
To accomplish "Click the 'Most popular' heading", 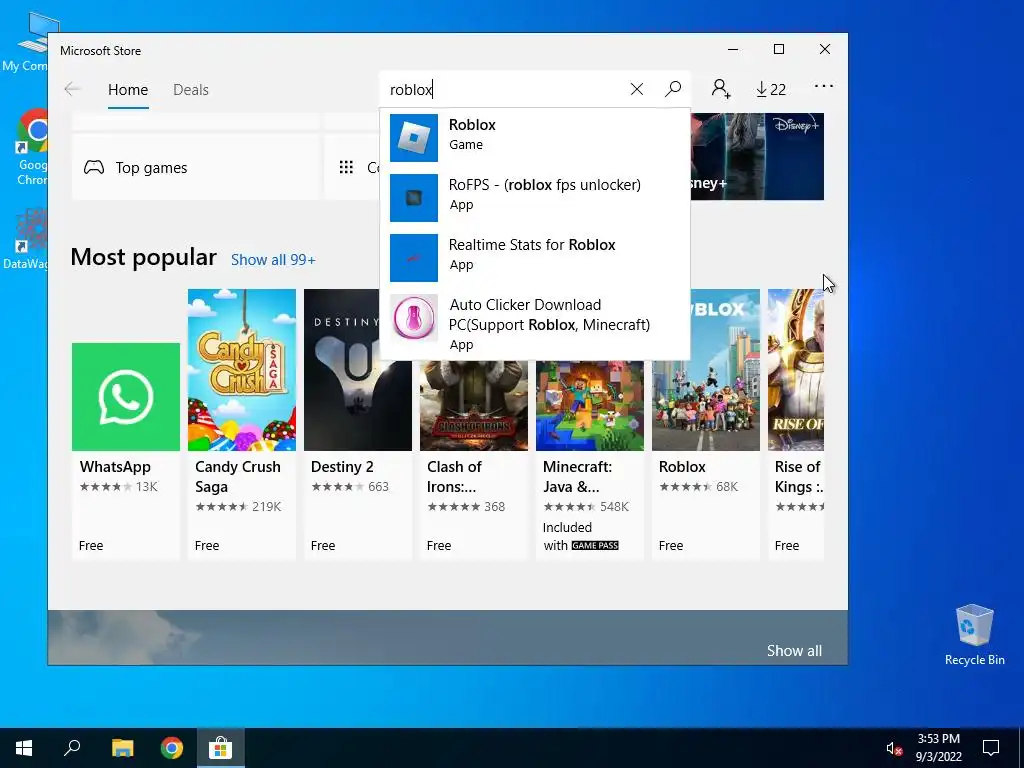I will [144, 257].
